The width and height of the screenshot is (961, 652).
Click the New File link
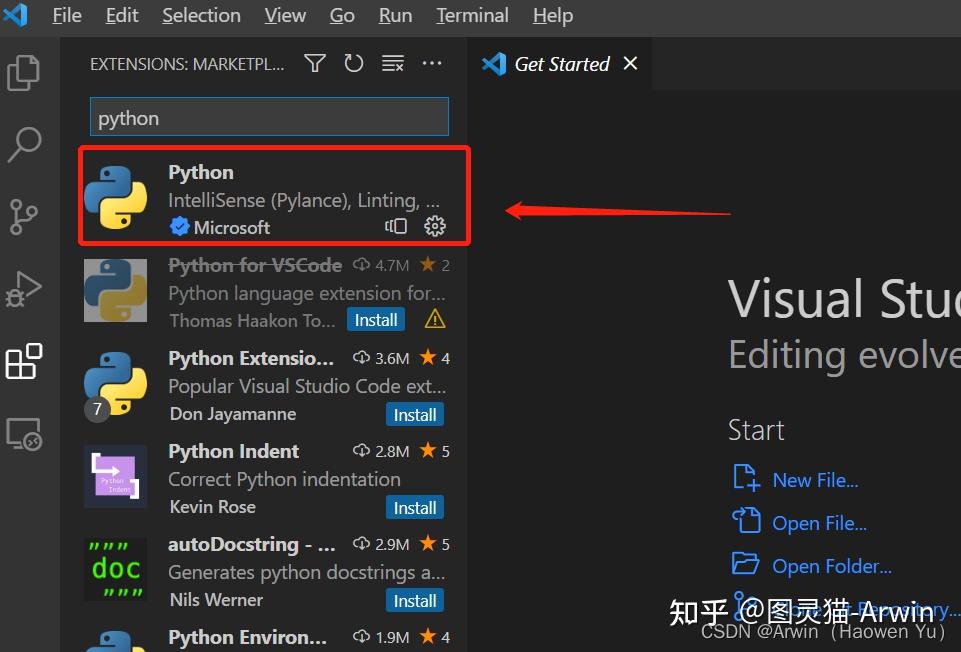(x=814, y=479)
